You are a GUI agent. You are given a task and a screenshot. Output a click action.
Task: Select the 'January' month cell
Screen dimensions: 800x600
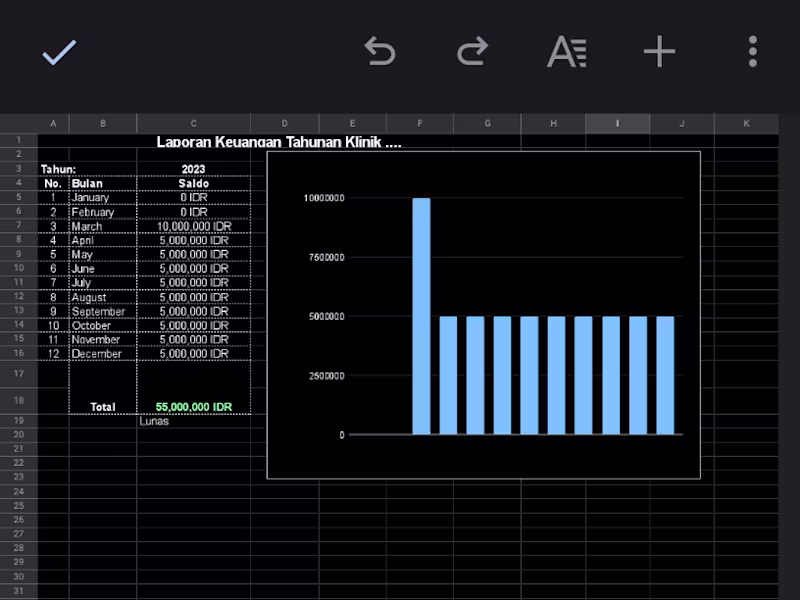101,197
